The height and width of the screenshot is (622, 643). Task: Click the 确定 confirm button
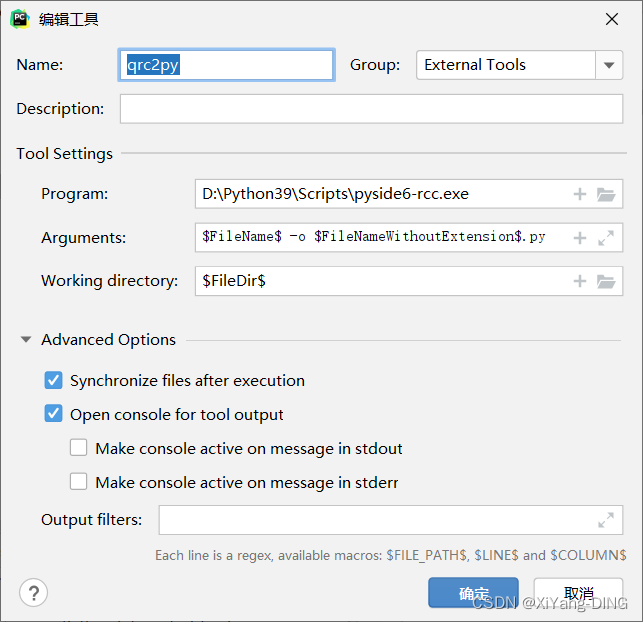tap(473, 593)
